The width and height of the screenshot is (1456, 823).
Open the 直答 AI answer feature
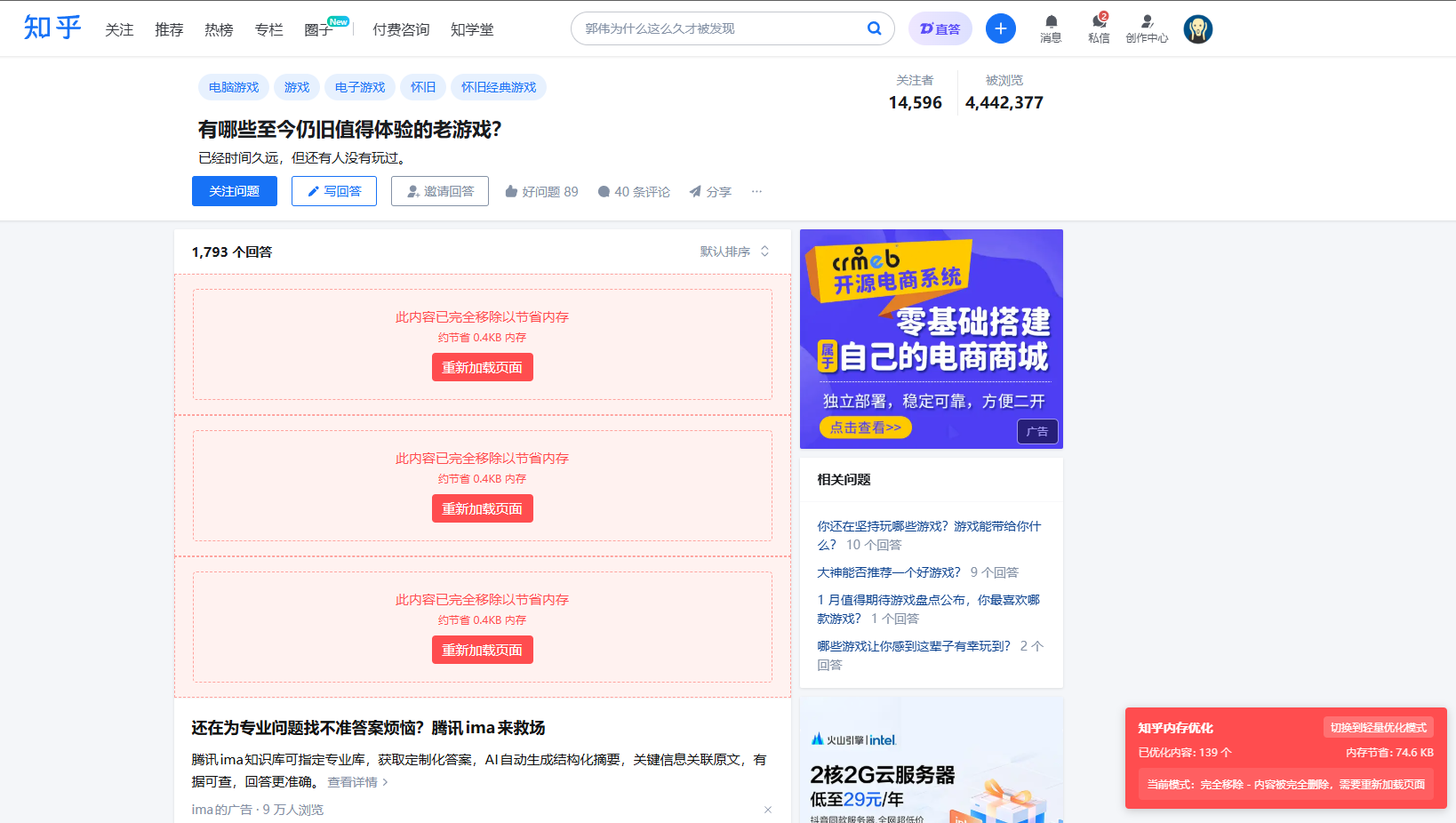click(940, 28)
